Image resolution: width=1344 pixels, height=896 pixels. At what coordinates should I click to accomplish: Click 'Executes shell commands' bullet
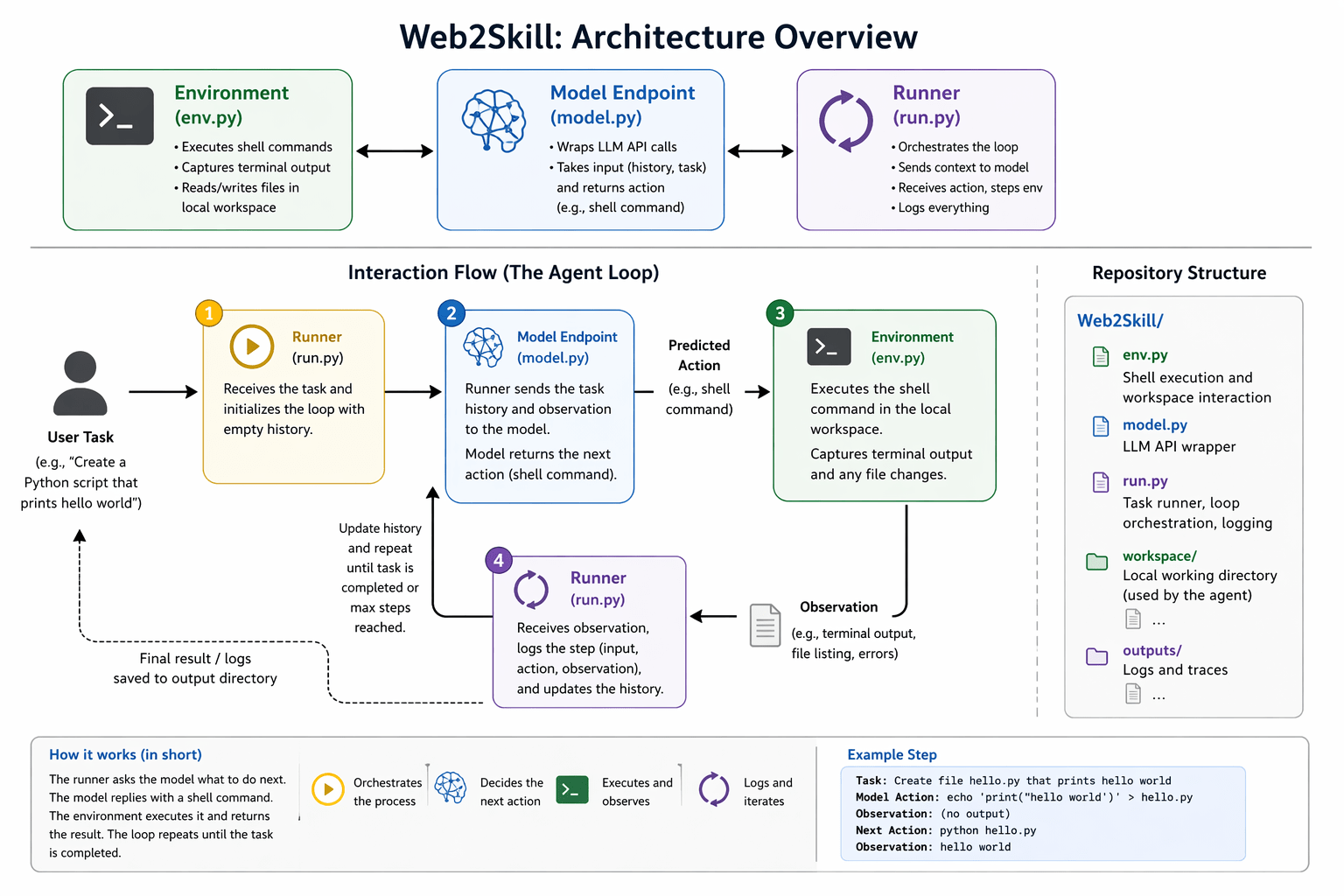point(254,147)
